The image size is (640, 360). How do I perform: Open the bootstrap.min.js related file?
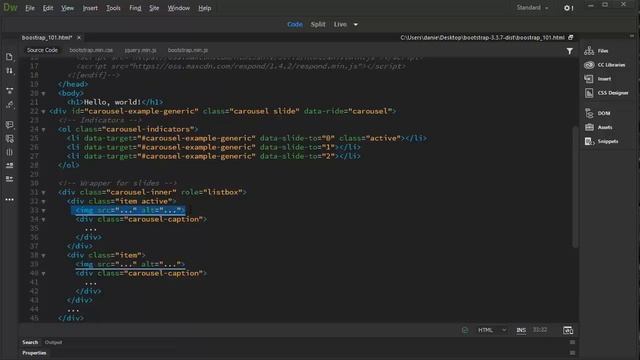[x=188, y=50]
